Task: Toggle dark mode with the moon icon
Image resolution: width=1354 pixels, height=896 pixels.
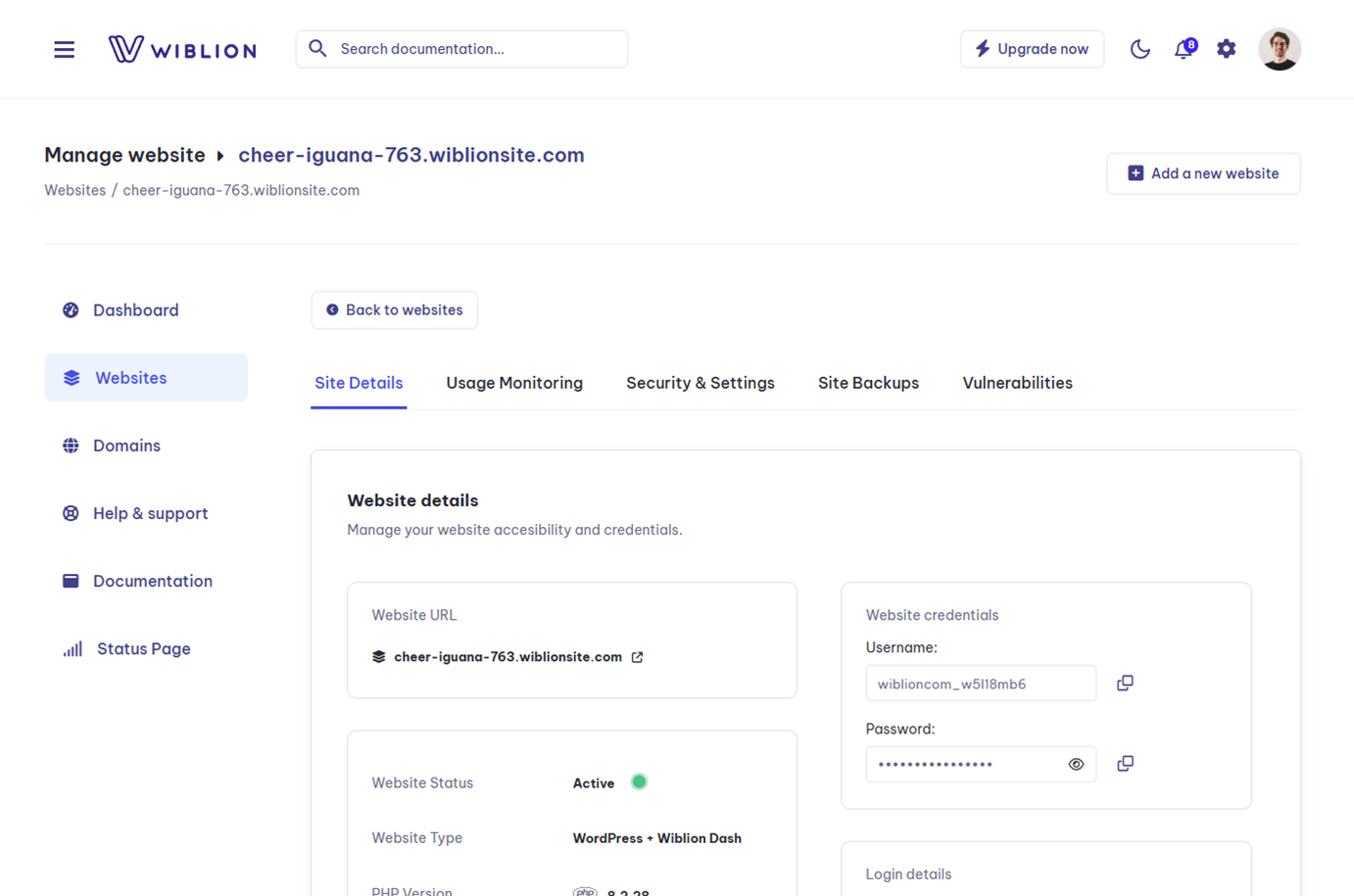Action: click(x=1140, y=48)
